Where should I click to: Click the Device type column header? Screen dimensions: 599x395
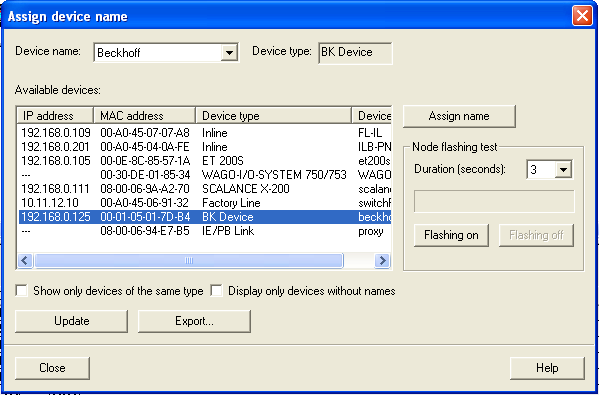coord(274,116)
